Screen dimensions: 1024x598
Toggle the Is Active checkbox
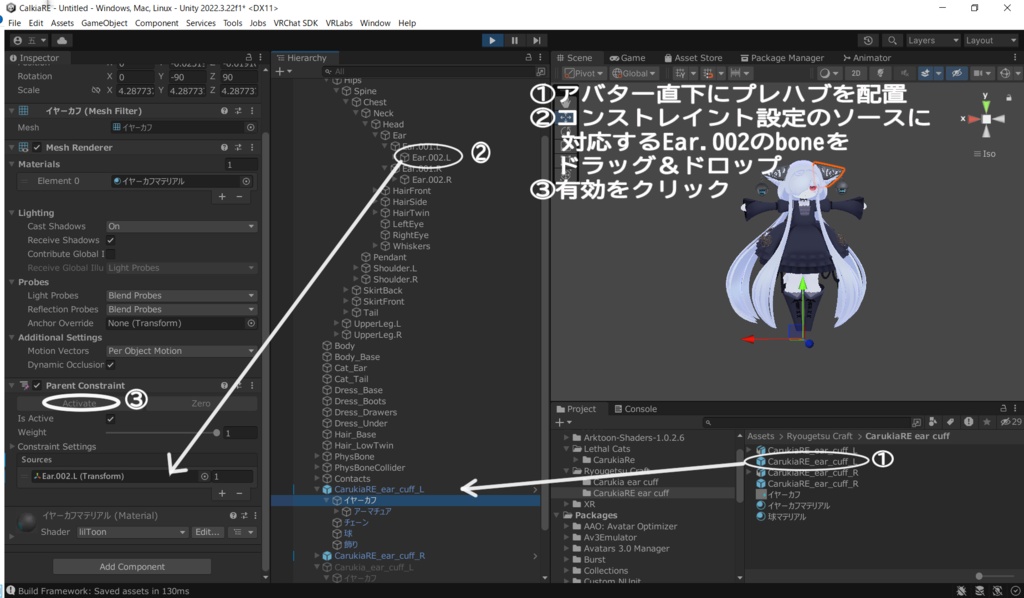pyautogui.click(x=110, y=418)
